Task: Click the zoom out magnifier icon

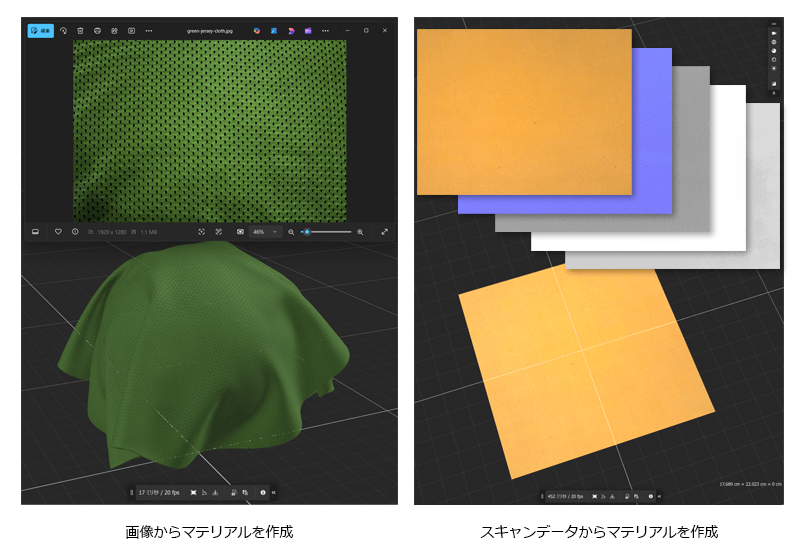Action: tap(291, 232)
